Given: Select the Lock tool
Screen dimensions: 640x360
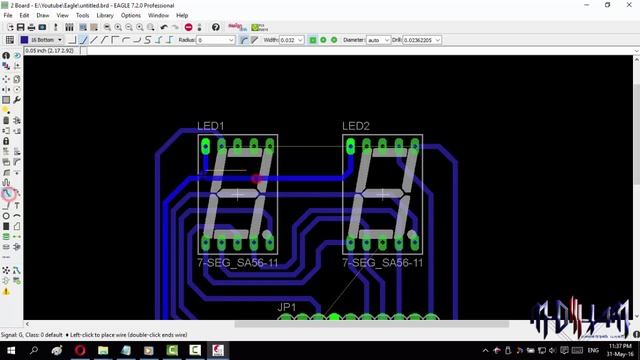Looking at the screenshot, I should click(x=6, y=141).
